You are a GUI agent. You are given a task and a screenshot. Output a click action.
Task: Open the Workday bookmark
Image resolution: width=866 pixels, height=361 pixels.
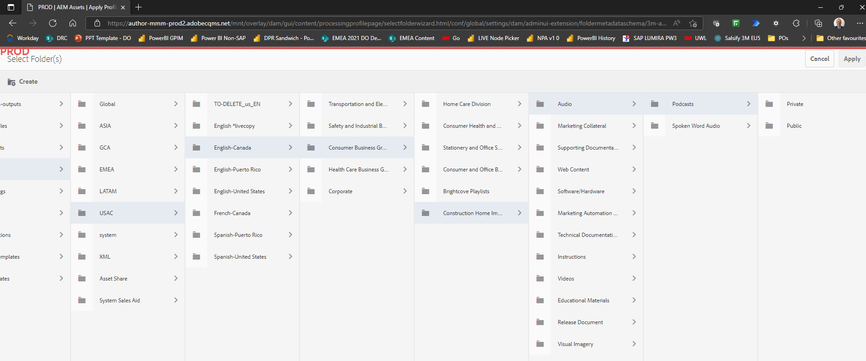click(23, 39)
